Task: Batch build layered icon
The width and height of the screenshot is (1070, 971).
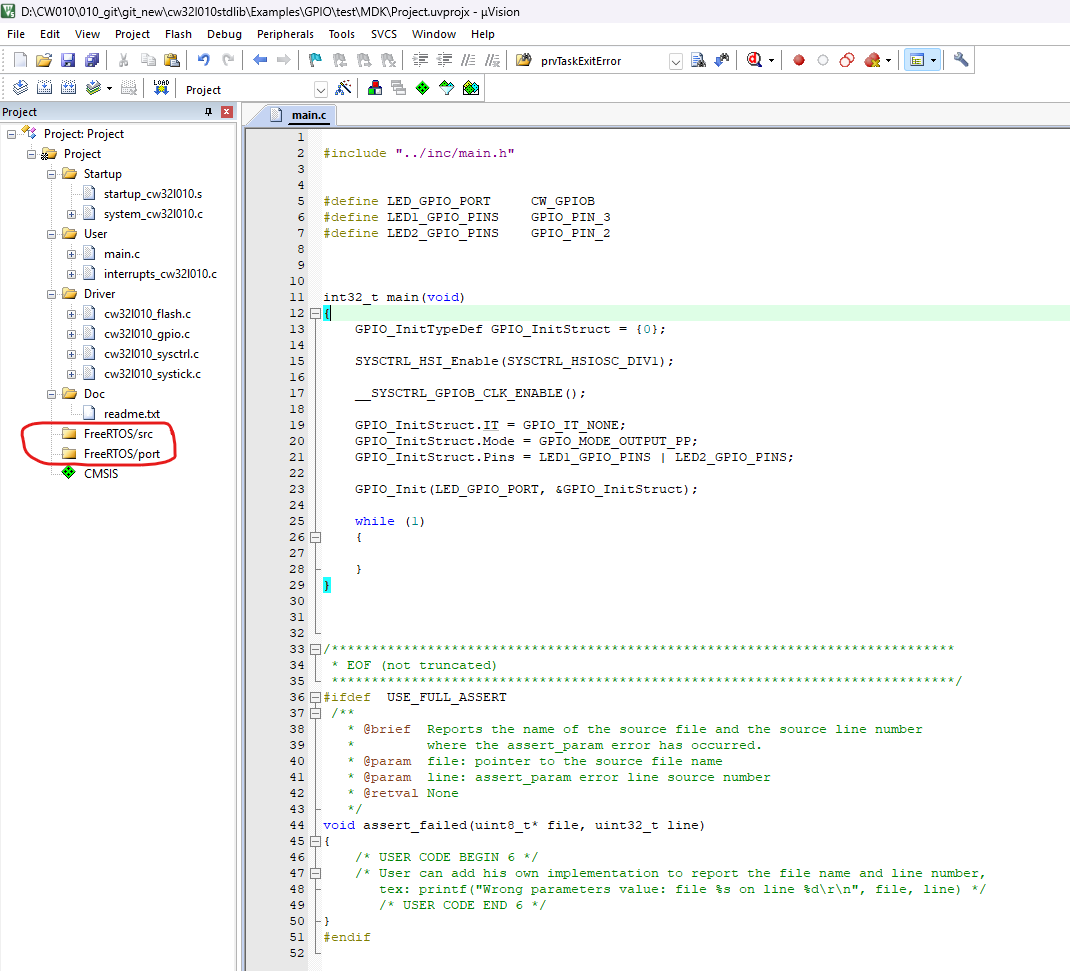Action: (93, 88)
